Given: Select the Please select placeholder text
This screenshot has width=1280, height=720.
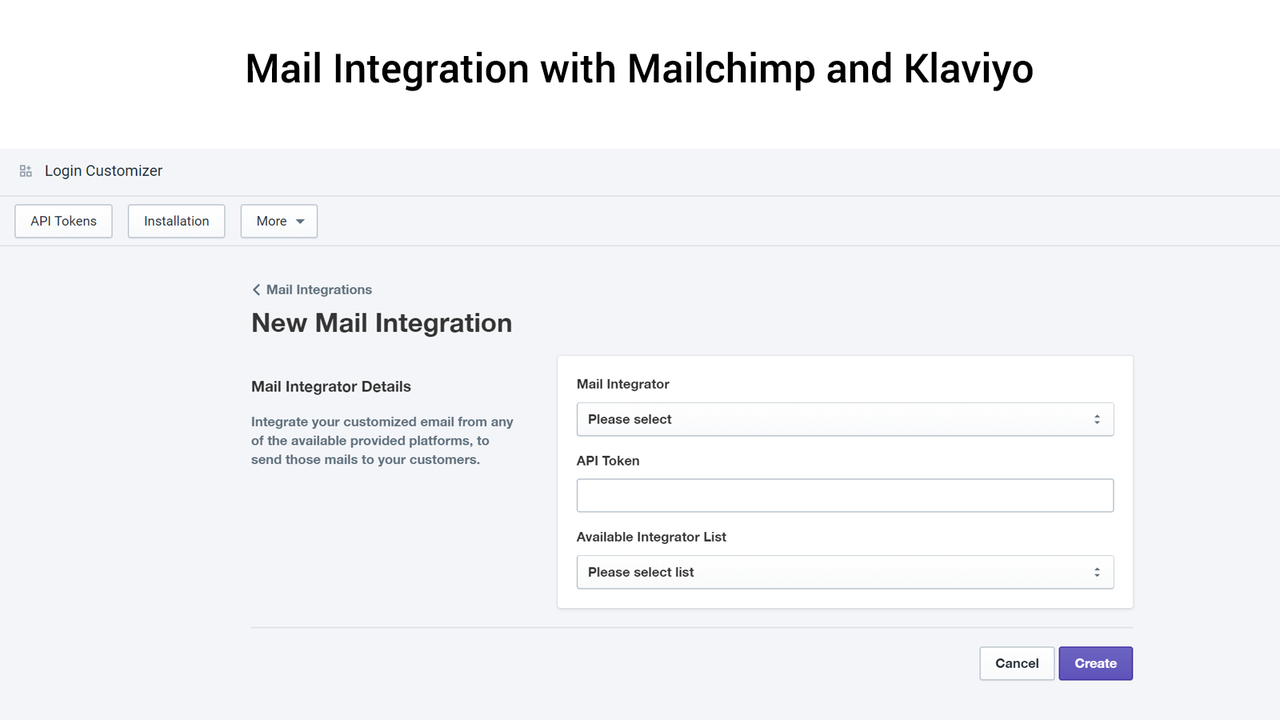Looking at the screenshot, I should tap(628, 419).
